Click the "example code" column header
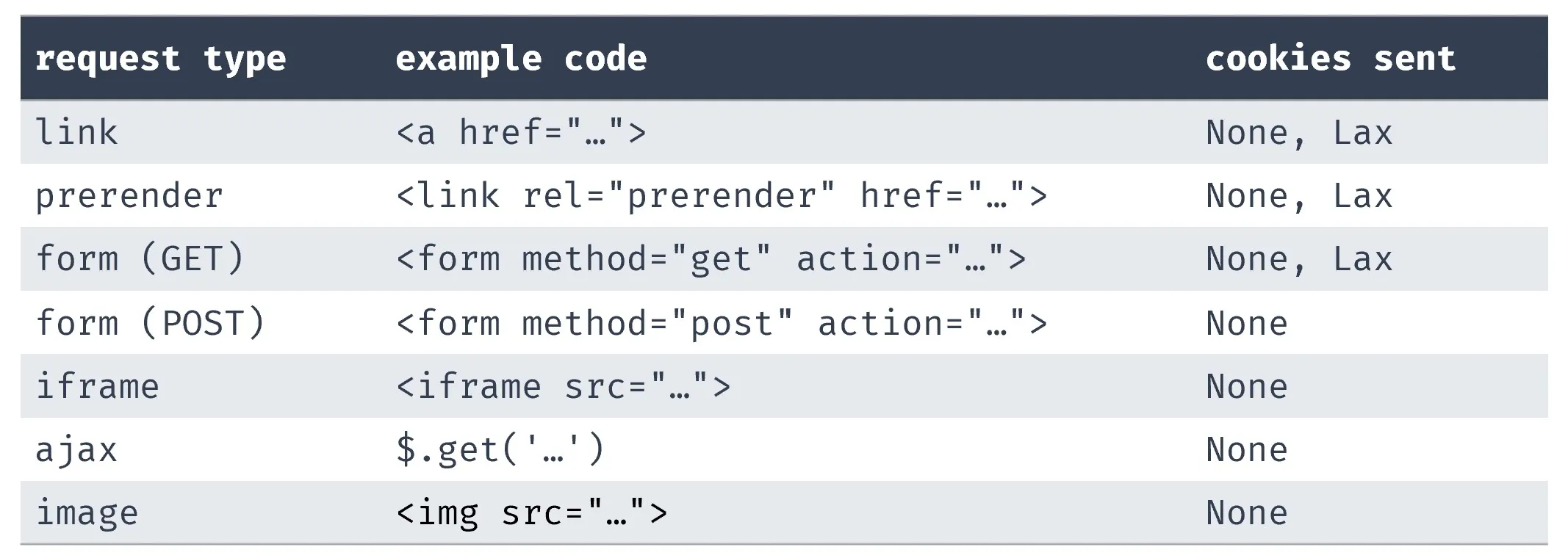 pyautogui.click(x=520, y=59)
